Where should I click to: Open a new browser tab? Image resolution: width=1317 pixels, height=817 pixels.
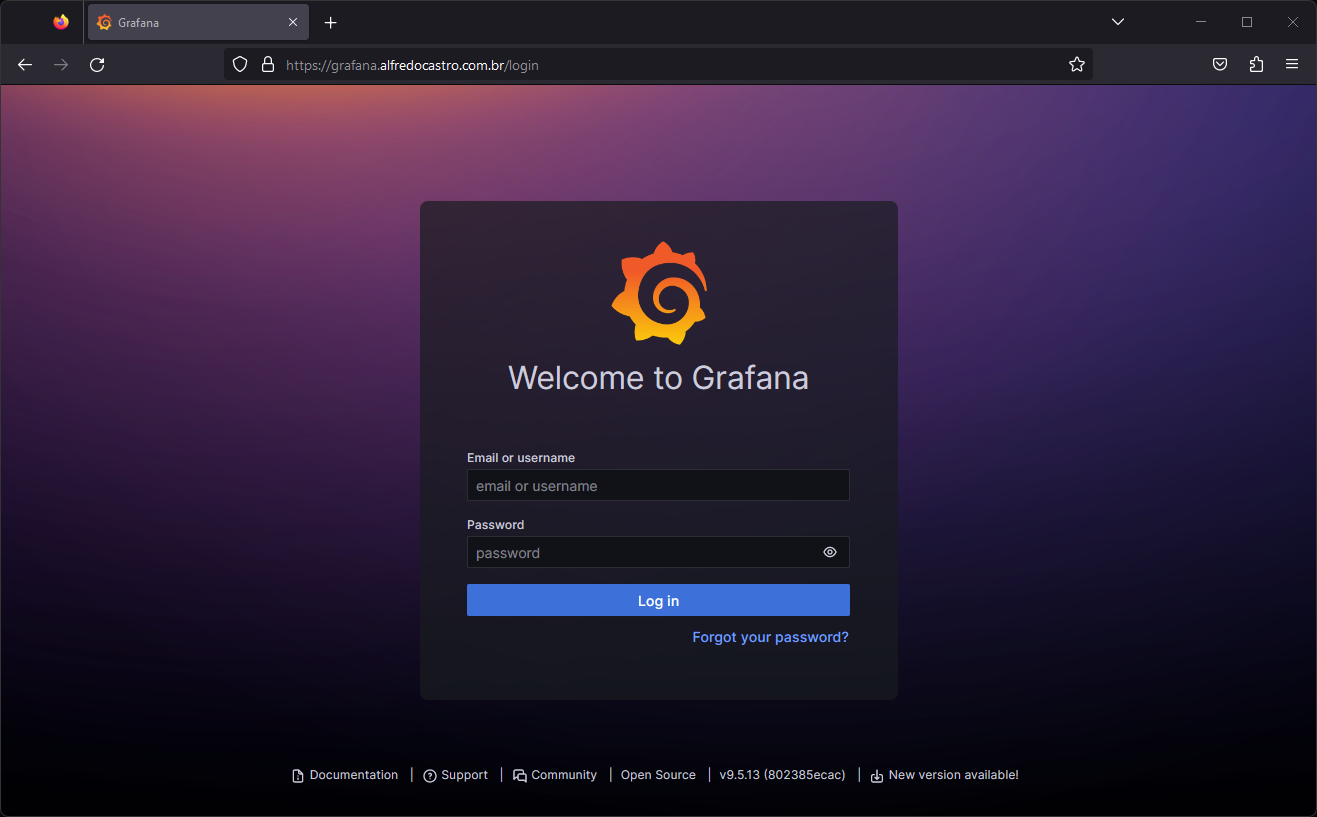point(331,22)
